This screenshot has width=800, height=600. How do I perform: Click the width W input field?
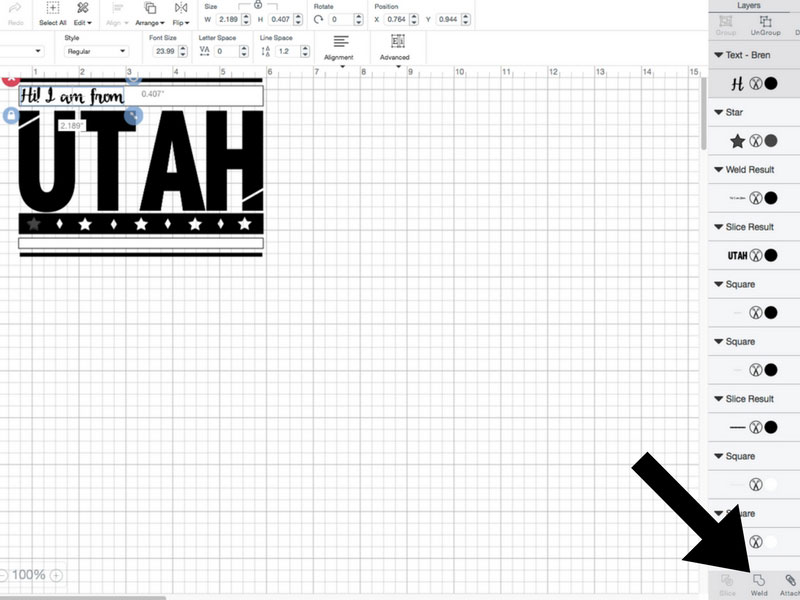coord(228,19)
